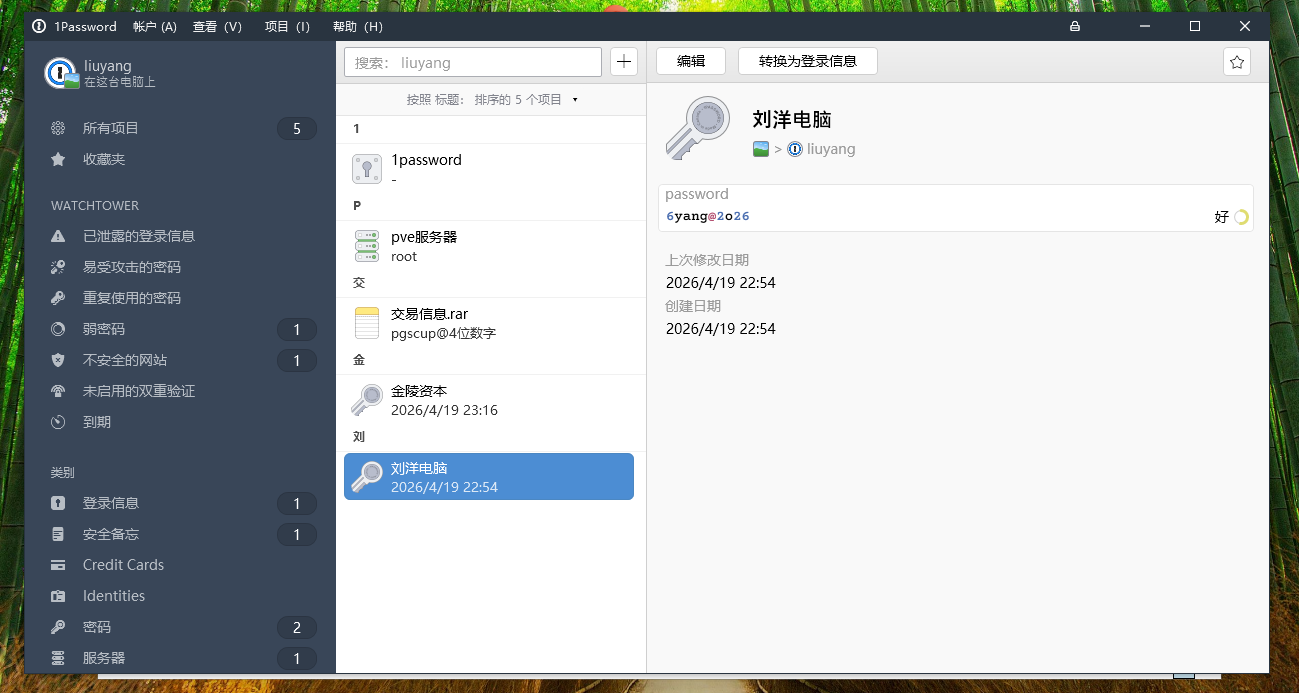The width and height of the screenshot is (1299, 693).
Task: Click the 未启用的双重验证 icon
Action: pos(58,391)
